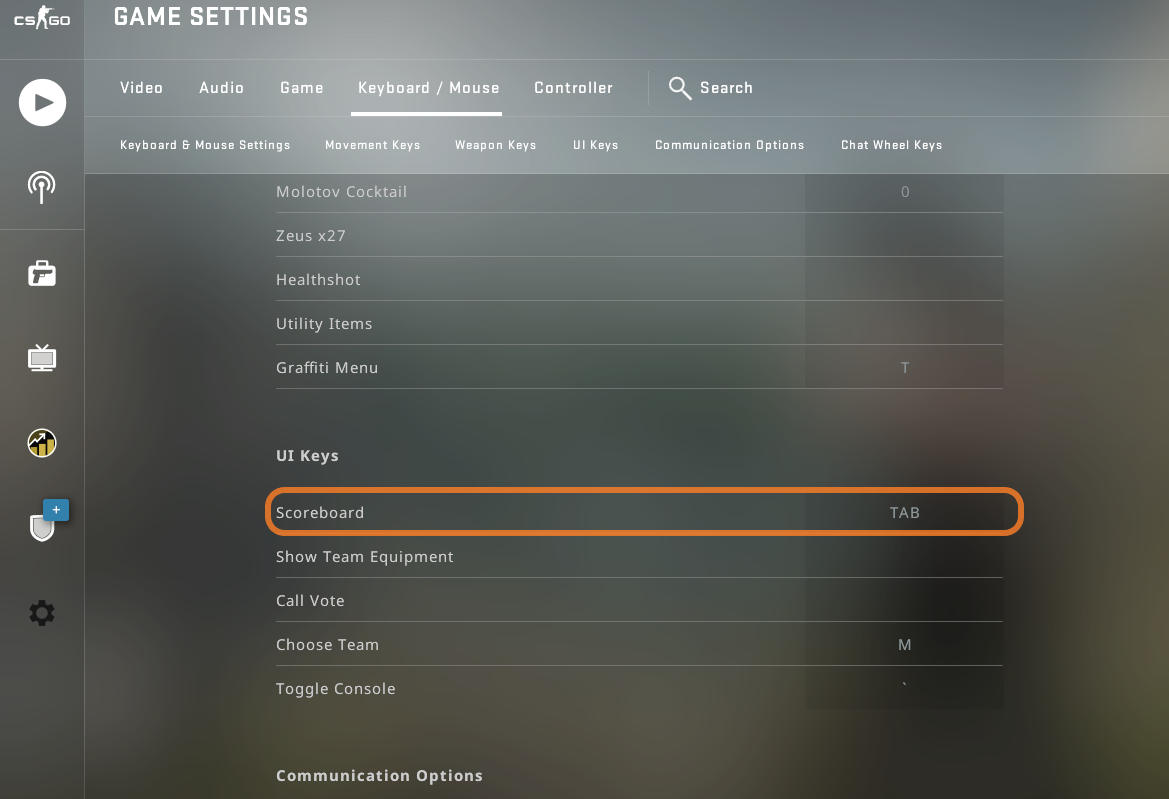Select the Watch TV icon
Screen dimensions: 1169x799
[42, 357]
